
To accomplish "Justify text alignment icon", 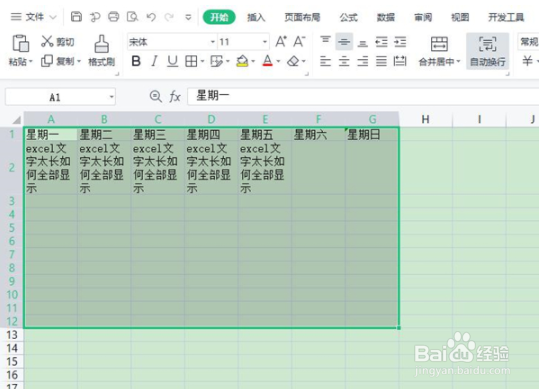I will [x=381, y=61].
